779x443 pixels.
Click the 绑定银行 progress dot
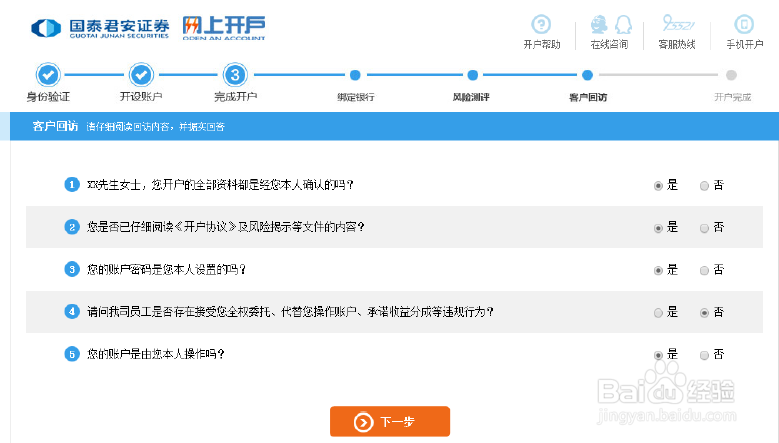355,75
